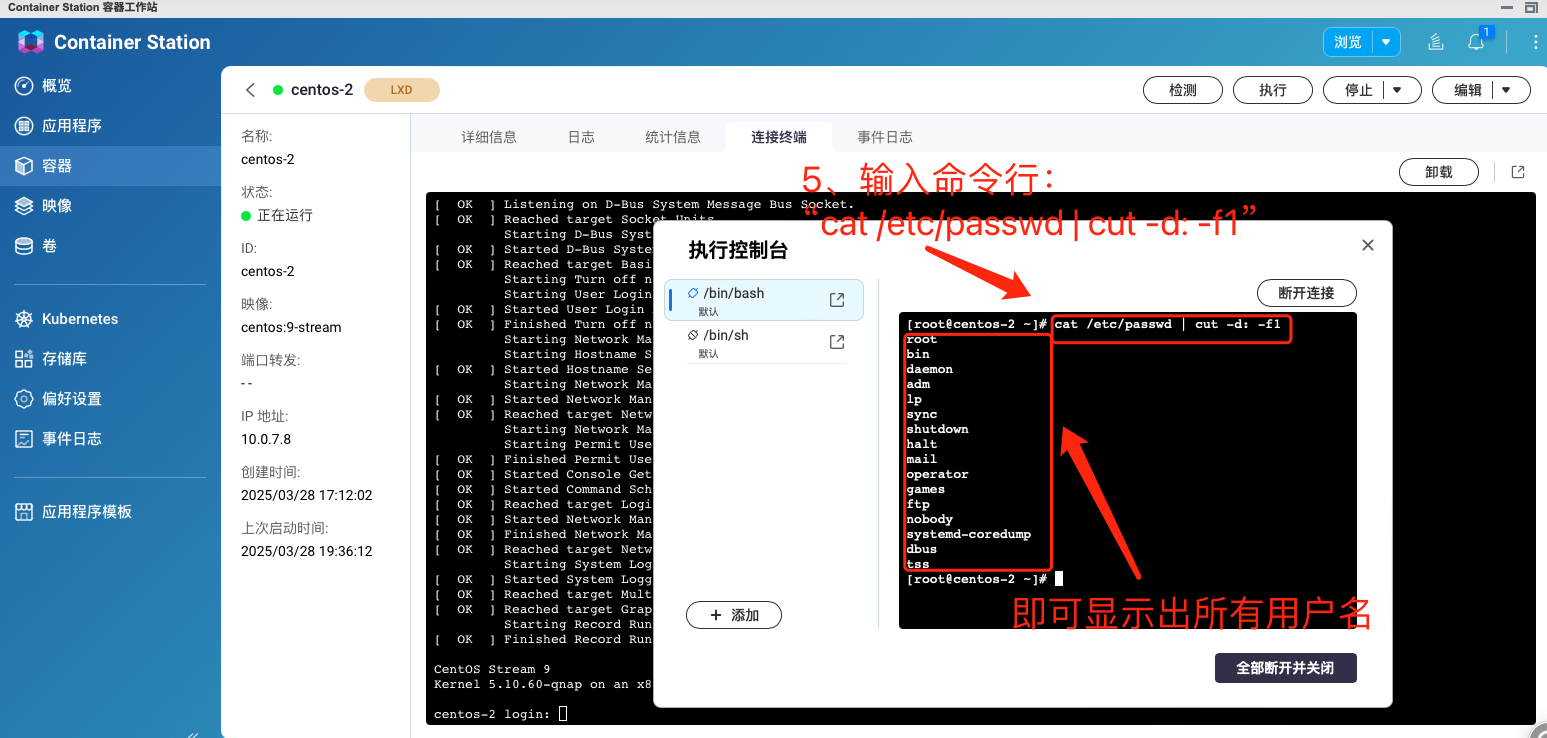1547x738 pixels.
Task: Click creation time 2025/03/28 17:12:02
Action: coord(306,495)
